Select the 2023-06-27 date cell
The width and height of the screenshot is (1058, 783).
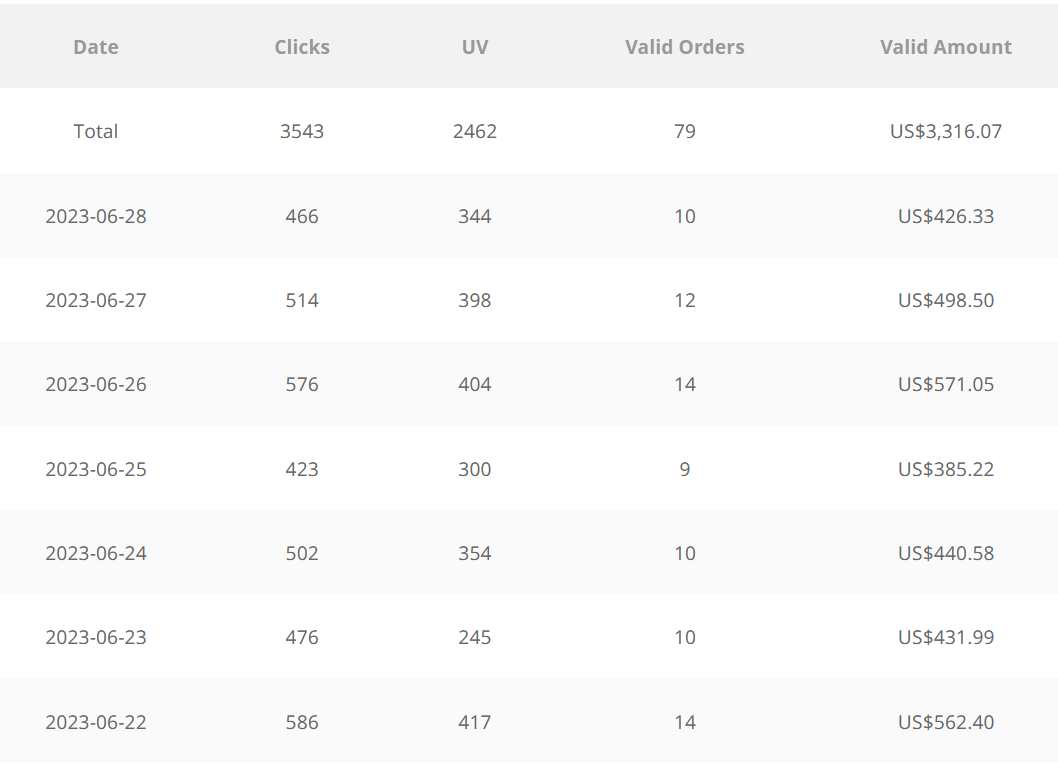96,300
